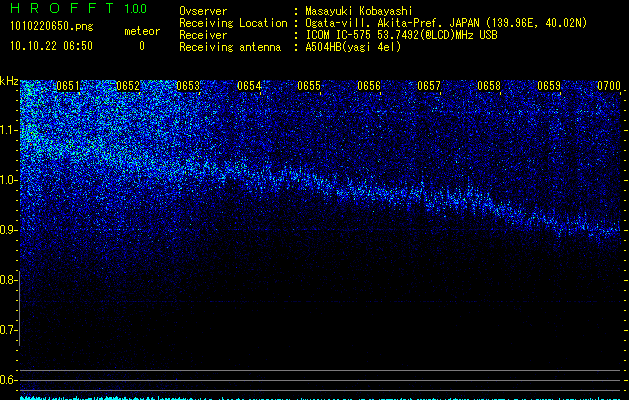Click the 0656 time marker

[369, 86]
